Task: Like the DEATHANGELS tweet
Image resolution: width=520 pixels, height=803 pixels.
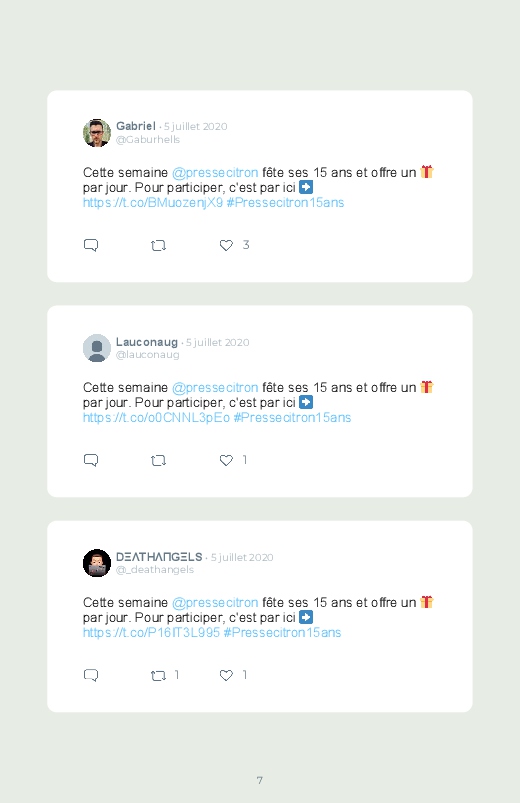Action: (x=226, y=676)
